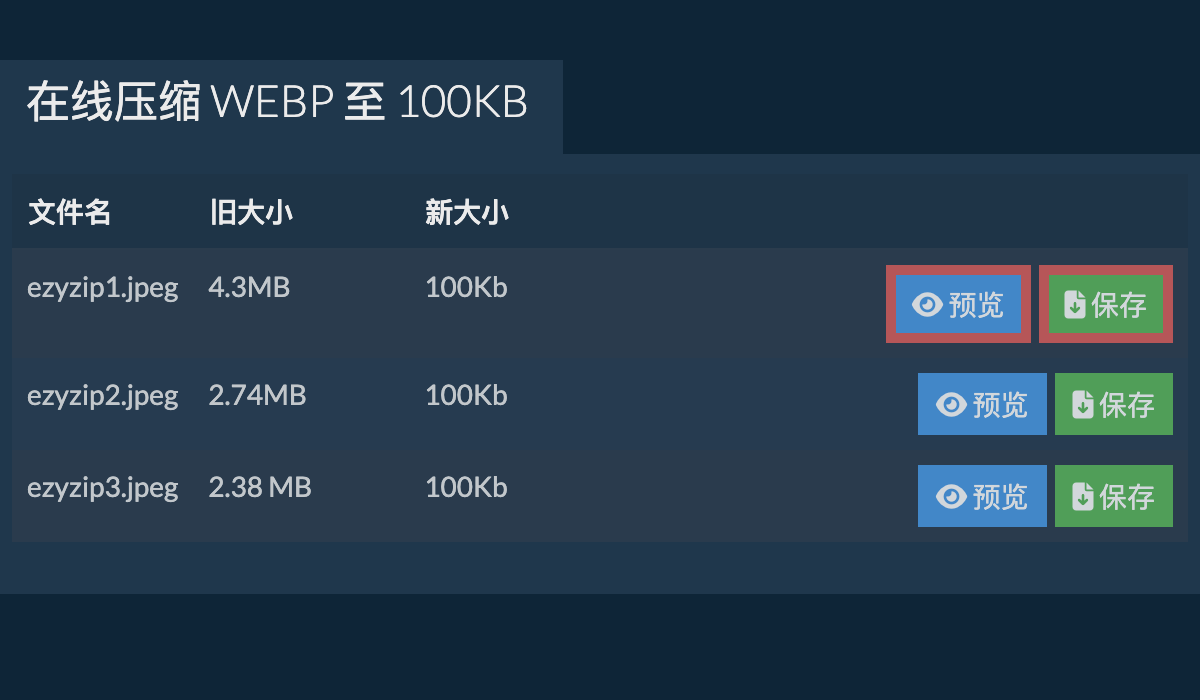Click the 旧大小 column header
This screenshot has width=1200, height=700.
(251, 213)
